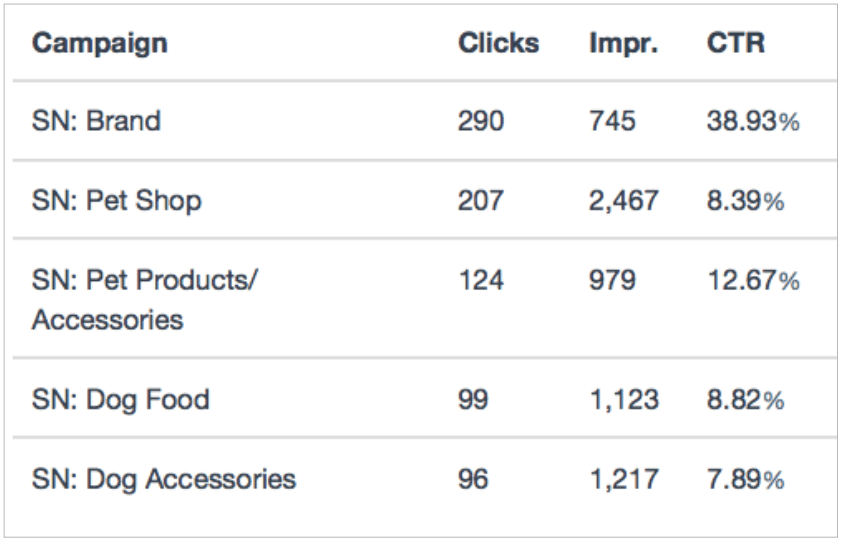The width and height of the screenshot is (841, 541).
Task: Select the 96 clicks value
Action: [473, 479]
